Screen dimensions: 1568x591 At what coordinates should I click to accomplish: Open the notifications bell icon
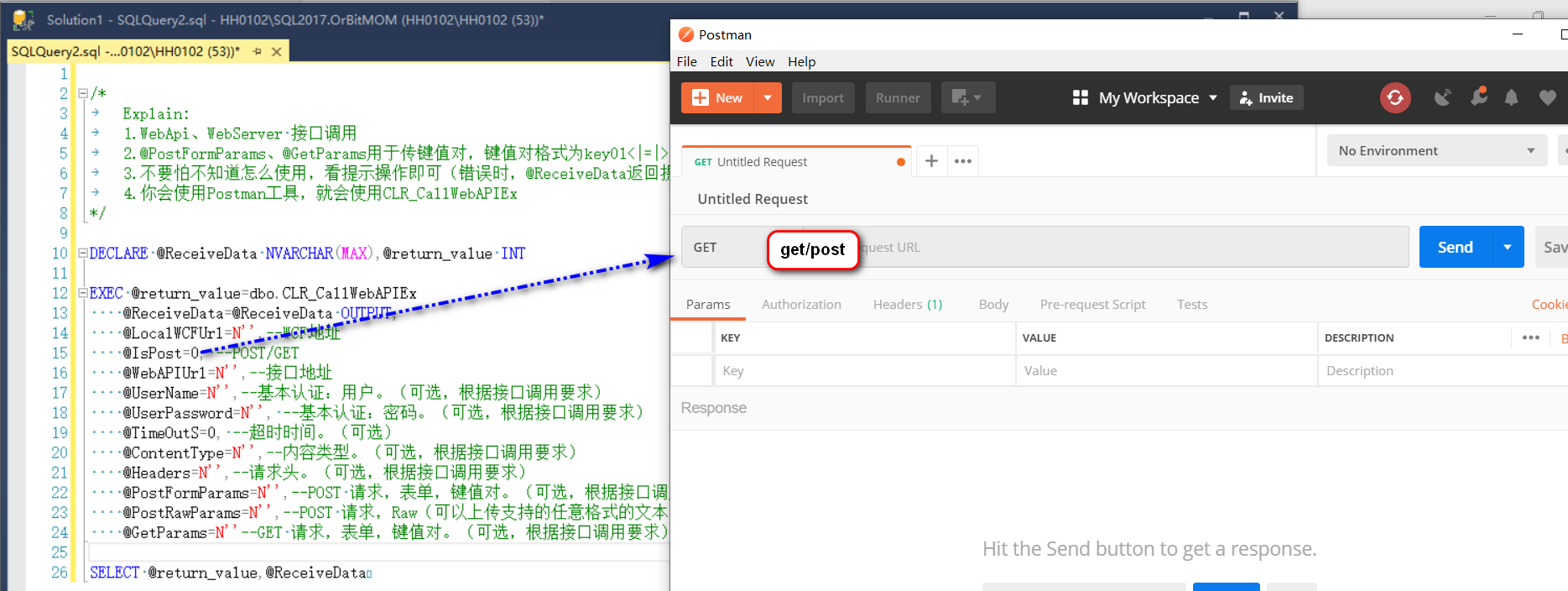1511,97
